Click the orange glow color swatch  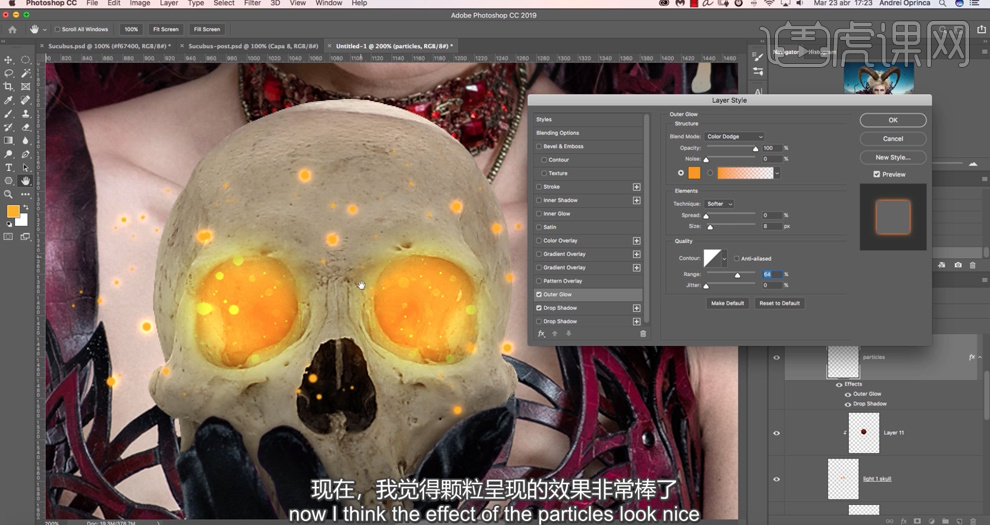coord(694,173)
